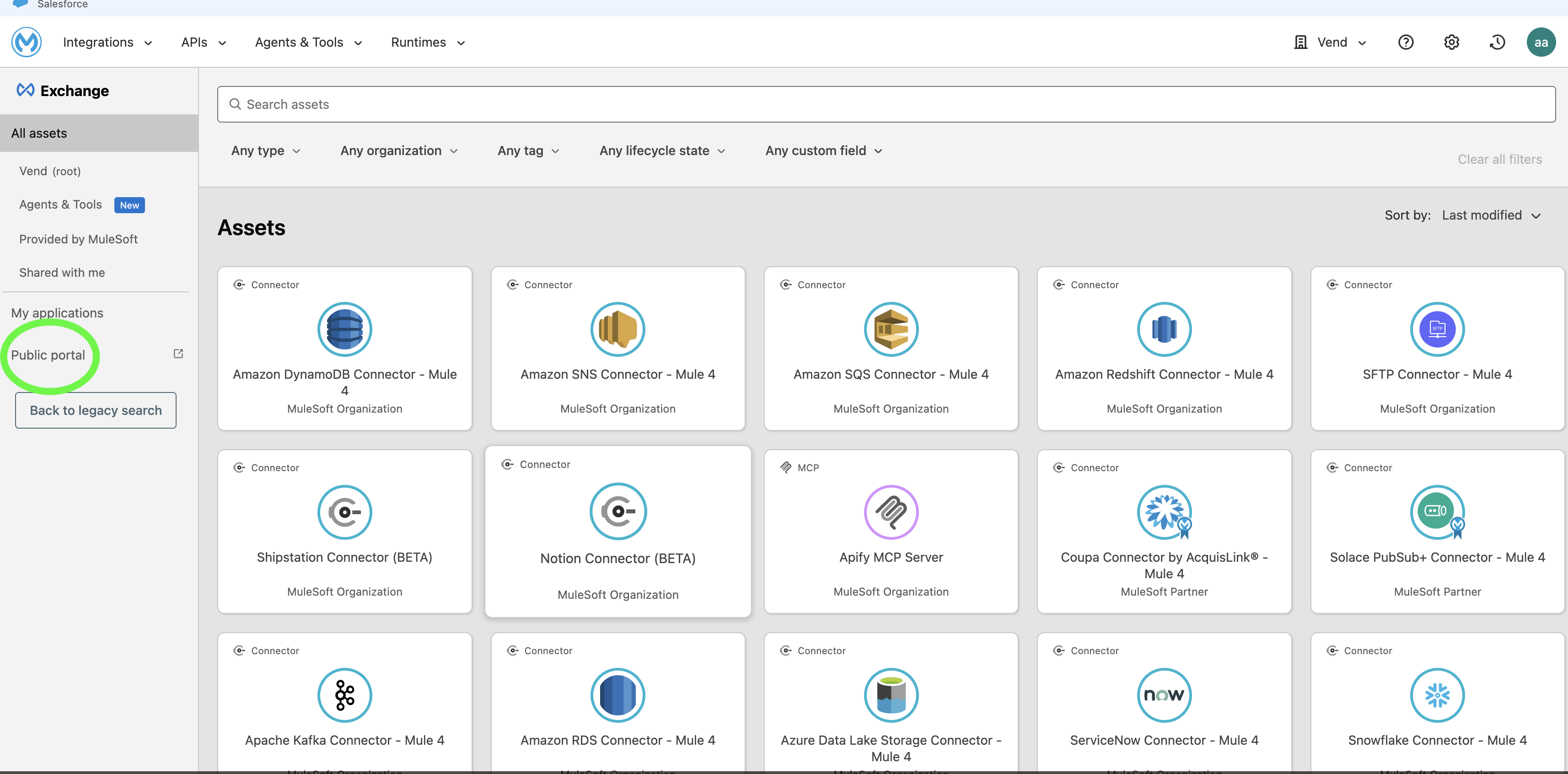
Task: Click the ServiceNow Connector logo
Action: (x=1164, y=695)
